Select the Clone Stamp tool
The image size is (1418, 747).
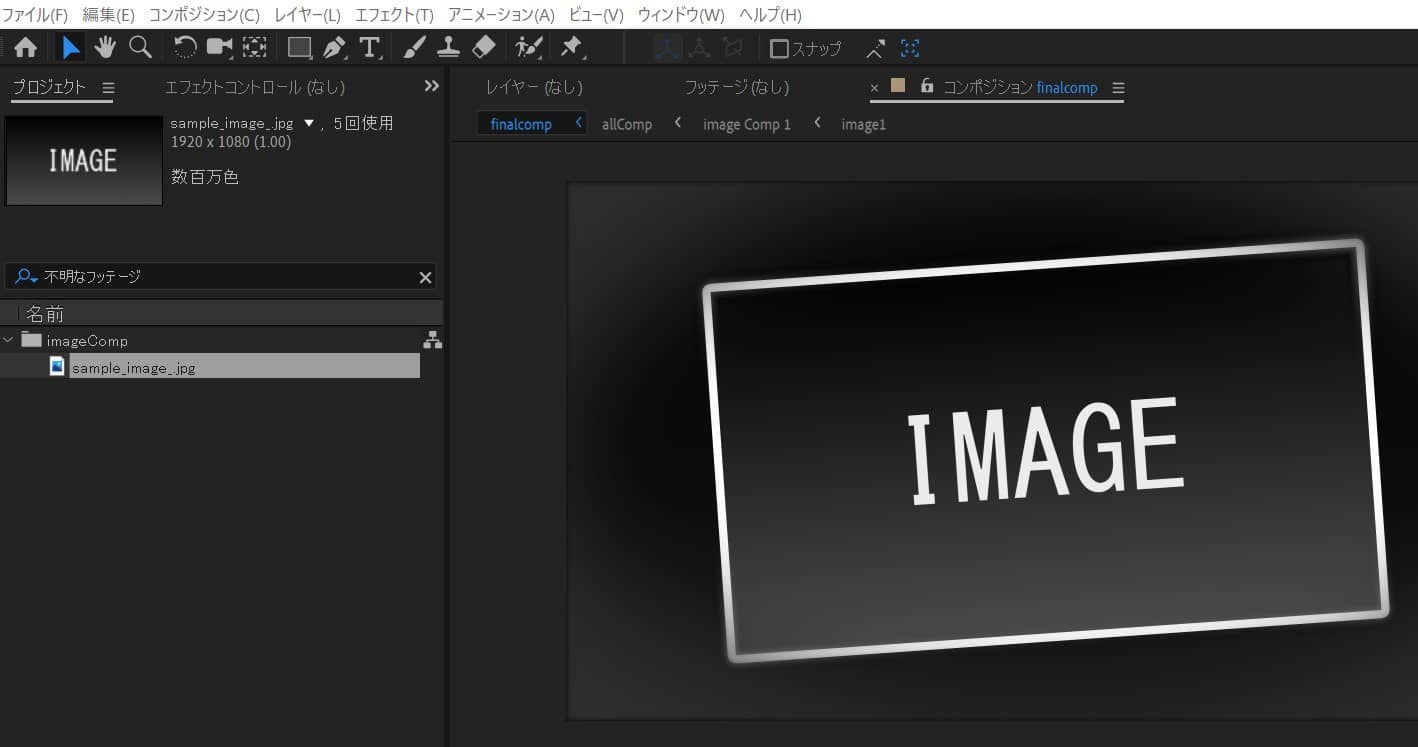(448, 47)
